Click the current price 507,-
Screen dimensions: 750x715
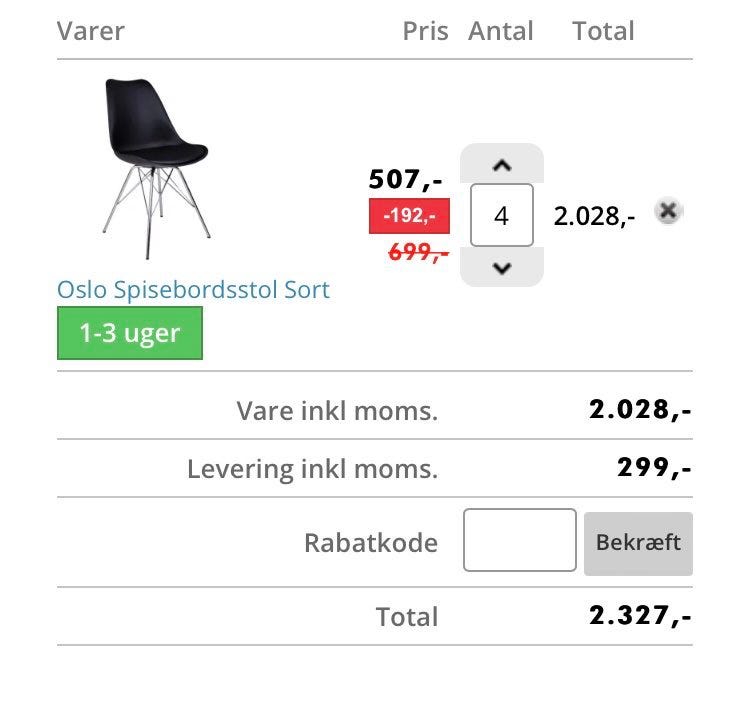tap(406, 180)
